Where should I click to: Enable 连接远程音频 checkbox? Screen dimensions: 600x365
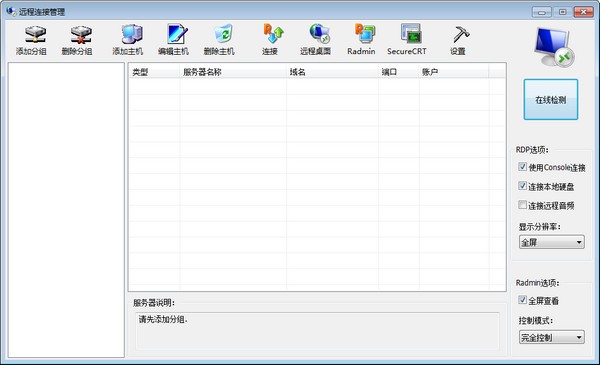[x=523, y=205]
